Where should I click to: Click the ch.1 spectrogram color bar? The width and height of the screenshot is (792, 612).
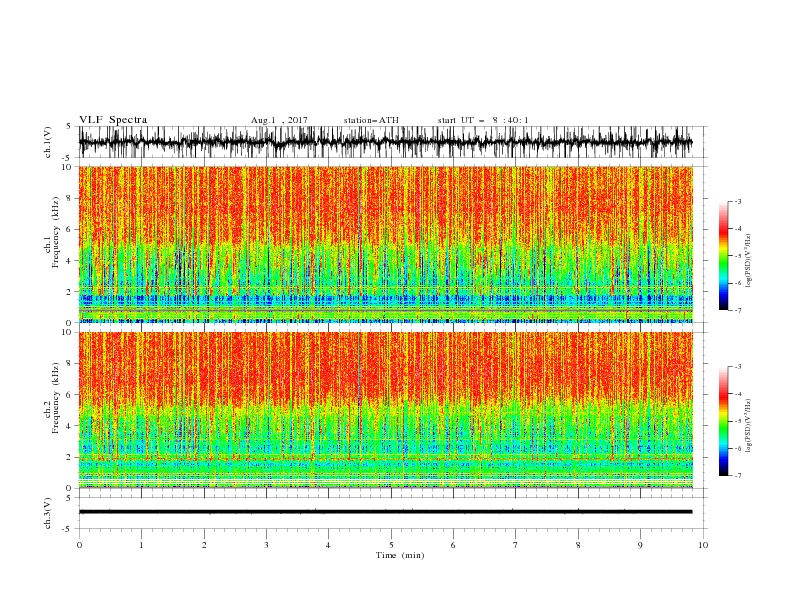click(723, 256)
